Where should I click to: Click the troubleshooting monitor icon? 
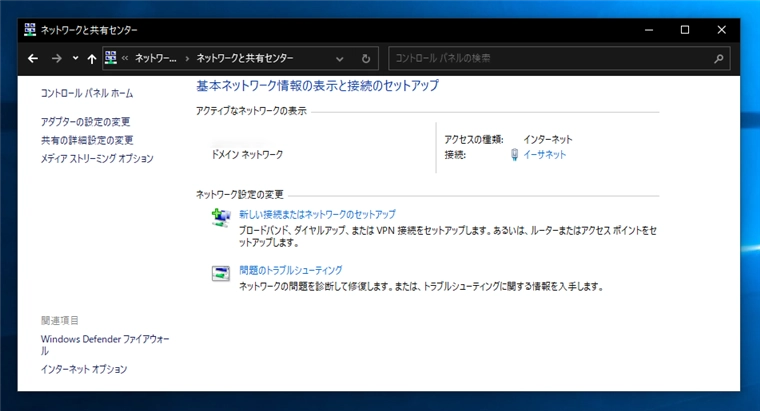[x=221, y=273]
